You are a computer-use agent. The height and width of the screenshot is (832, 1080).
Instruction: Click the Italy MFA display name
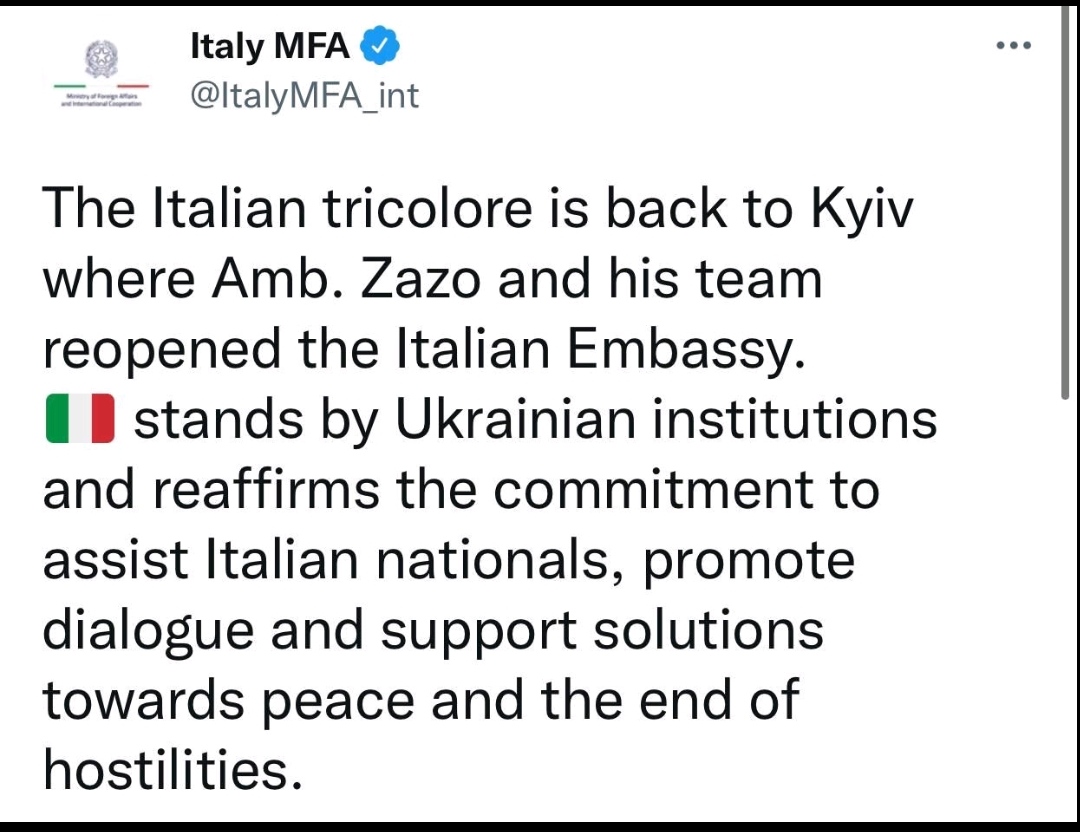269,46
